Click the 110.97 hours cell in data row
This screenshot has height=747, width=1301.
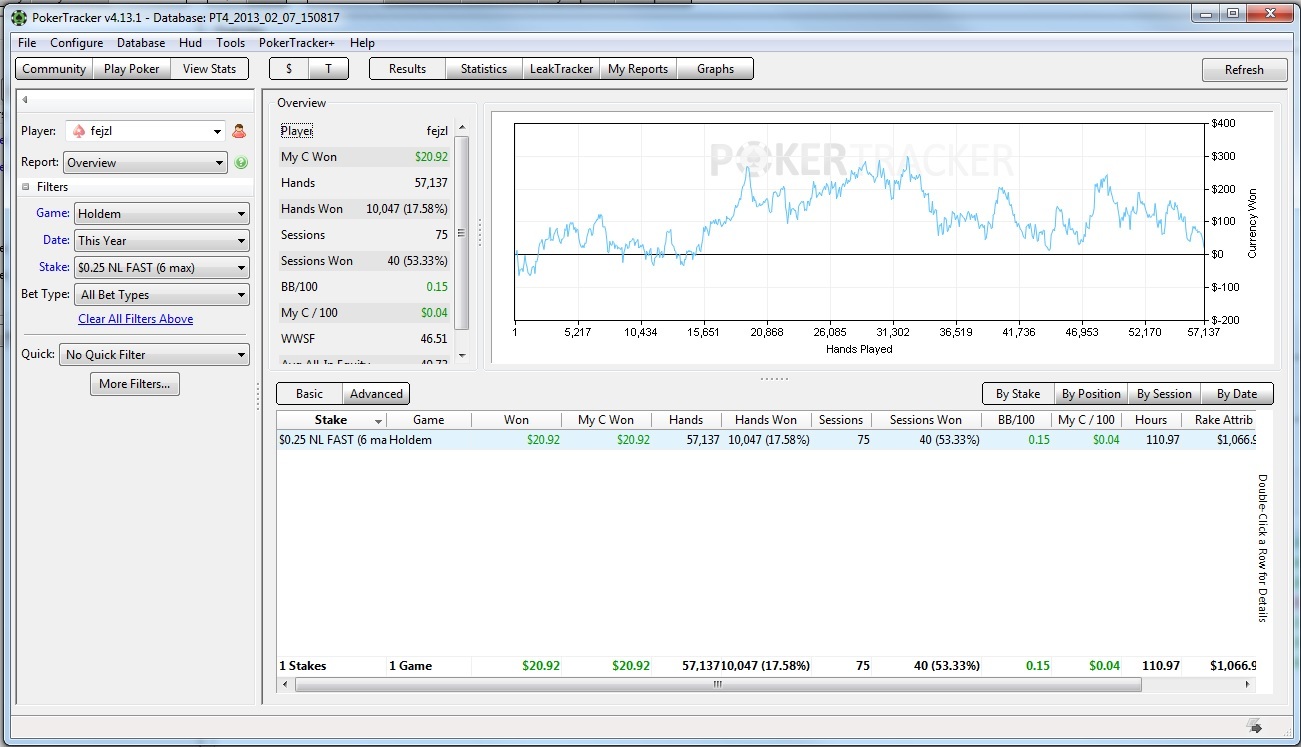tap(1161, 440)
